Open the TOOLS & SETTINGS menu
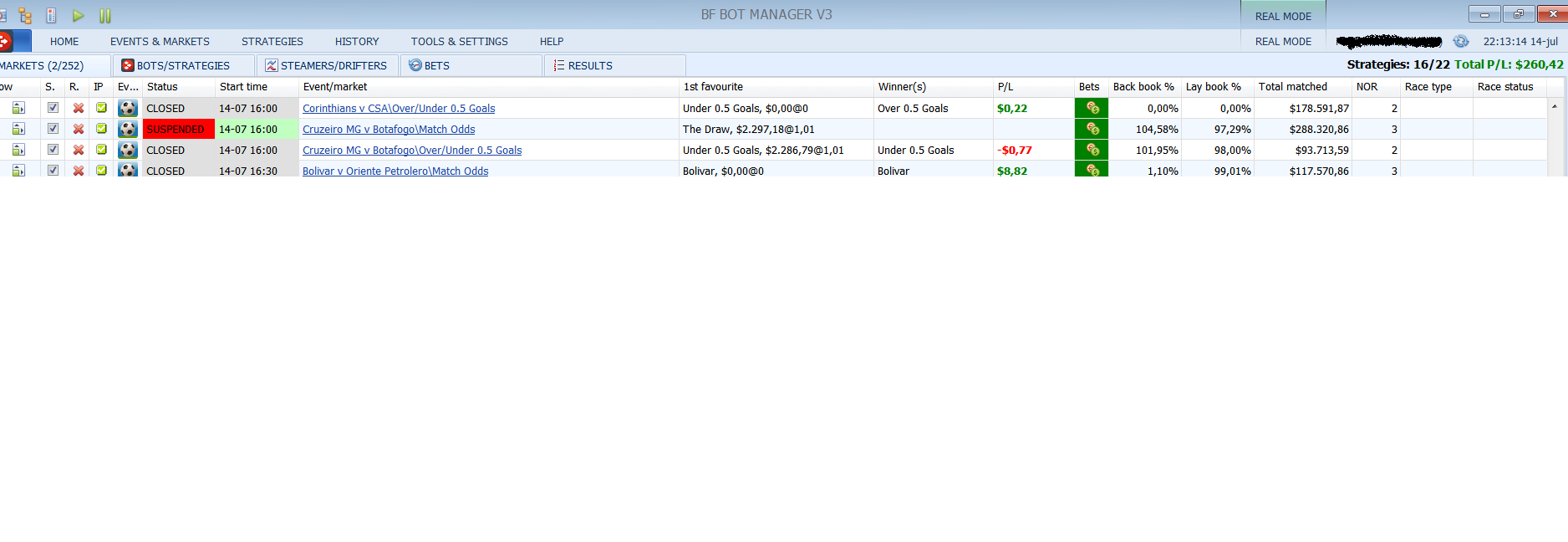 [x=459, y=41]
